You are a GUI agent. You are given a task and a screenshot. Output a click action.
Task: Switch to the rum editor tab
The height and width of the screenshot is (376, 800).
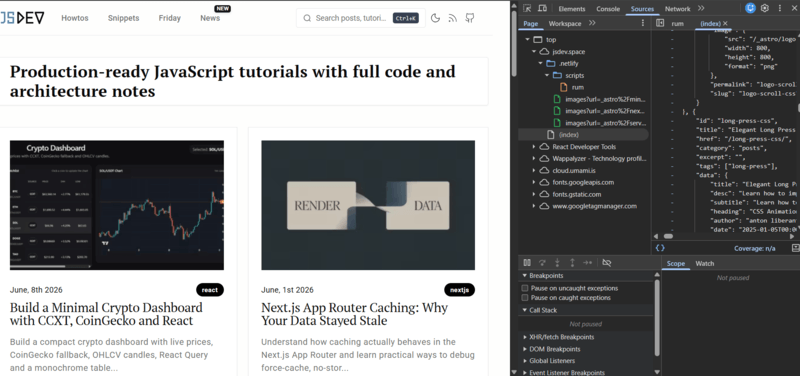tap(678, 23)
